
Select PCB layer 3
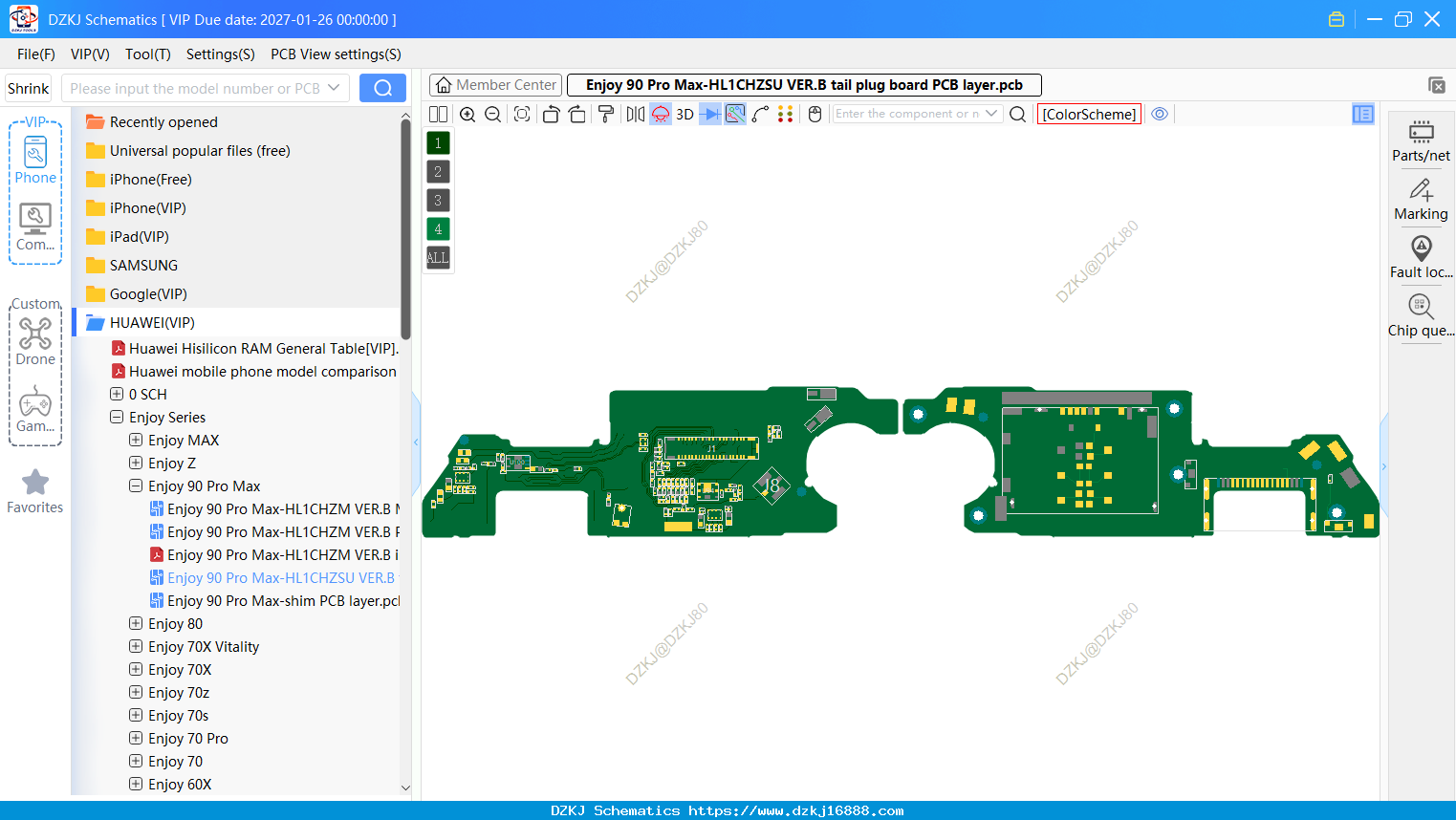pyautogui.click(x=438, y=201)
